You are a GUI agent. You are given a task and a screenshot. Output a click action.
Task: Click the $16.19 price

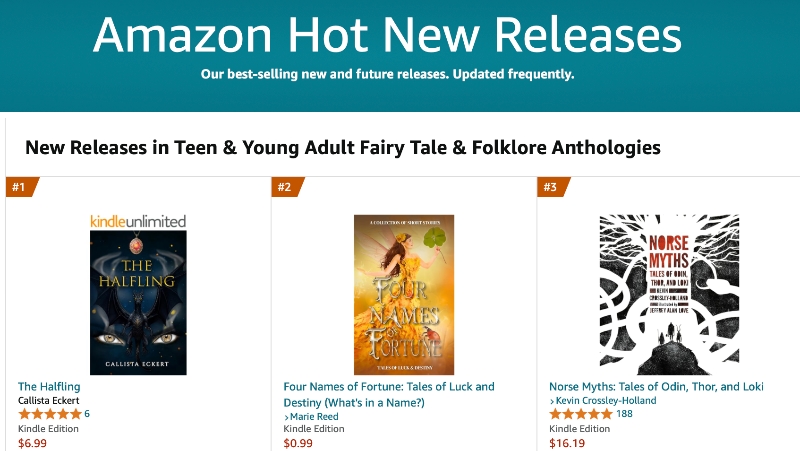coord(567,443)
